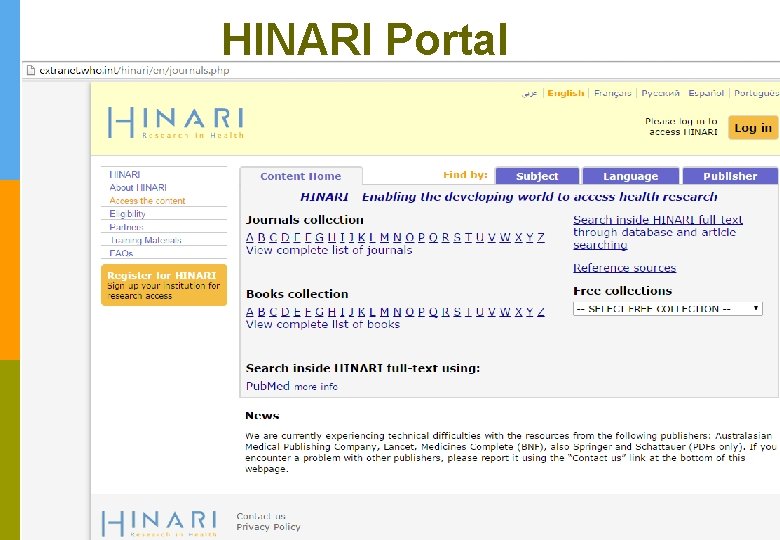Open books starting with letter W
This screenshot has width=780, height=540.
pyautogui.click(x=505, y=312)
